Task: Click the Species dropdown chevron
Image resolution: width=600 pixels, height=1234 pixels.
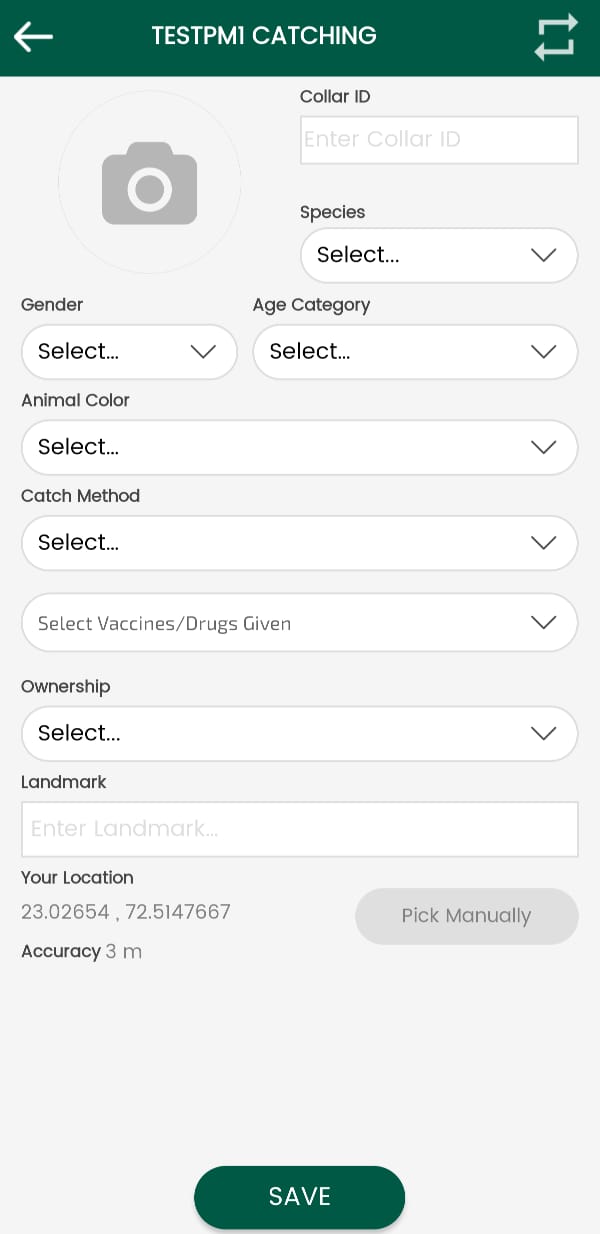Action: [x=543, y=255]
